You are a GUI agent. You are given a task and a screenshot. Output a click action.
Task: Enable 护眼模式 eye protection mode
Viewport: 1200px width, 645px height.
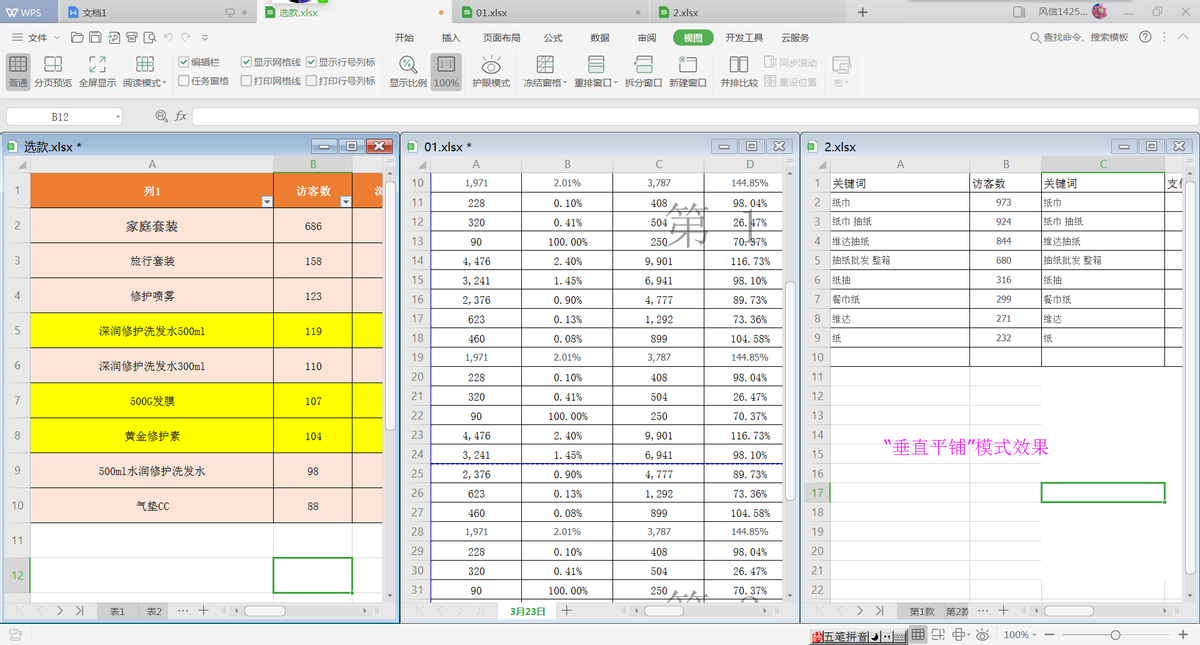click(491, 71)
